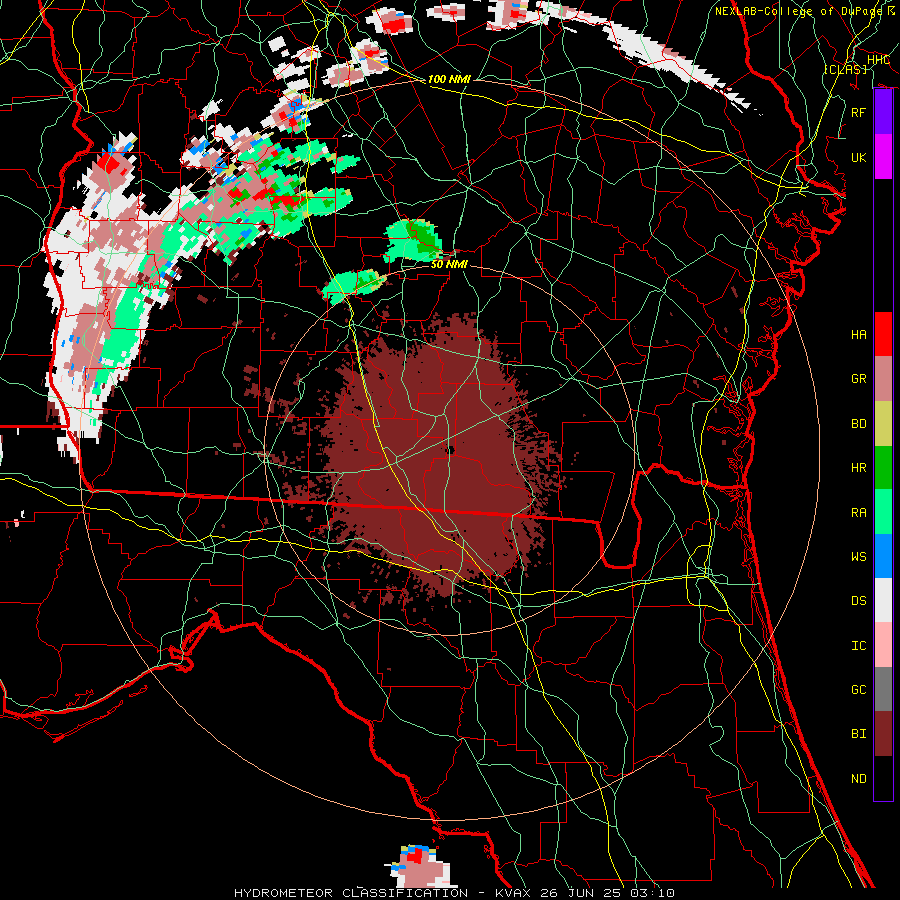The image size is (900, 900).
Task: Click the "WS" legend label
Action: pos(859,556)
